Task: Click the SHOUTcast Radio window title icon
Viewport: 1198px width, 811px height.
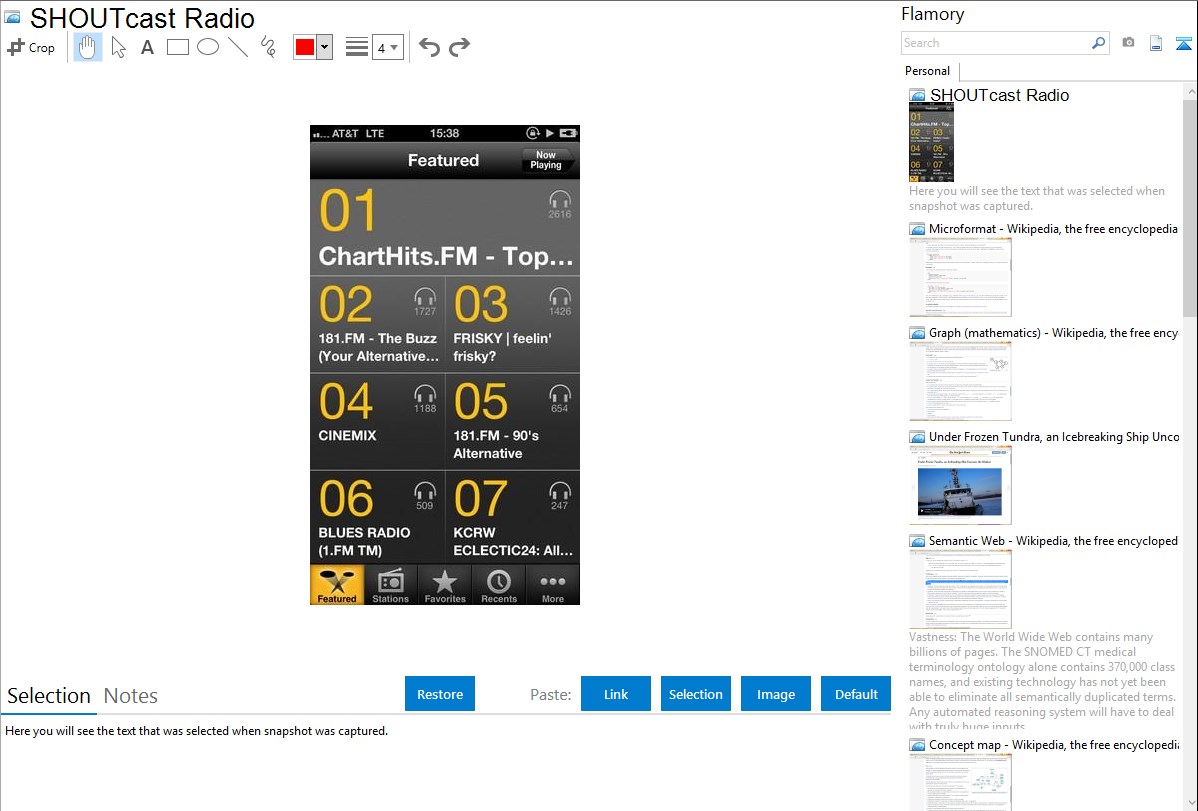Action: [x=12, y=17]
